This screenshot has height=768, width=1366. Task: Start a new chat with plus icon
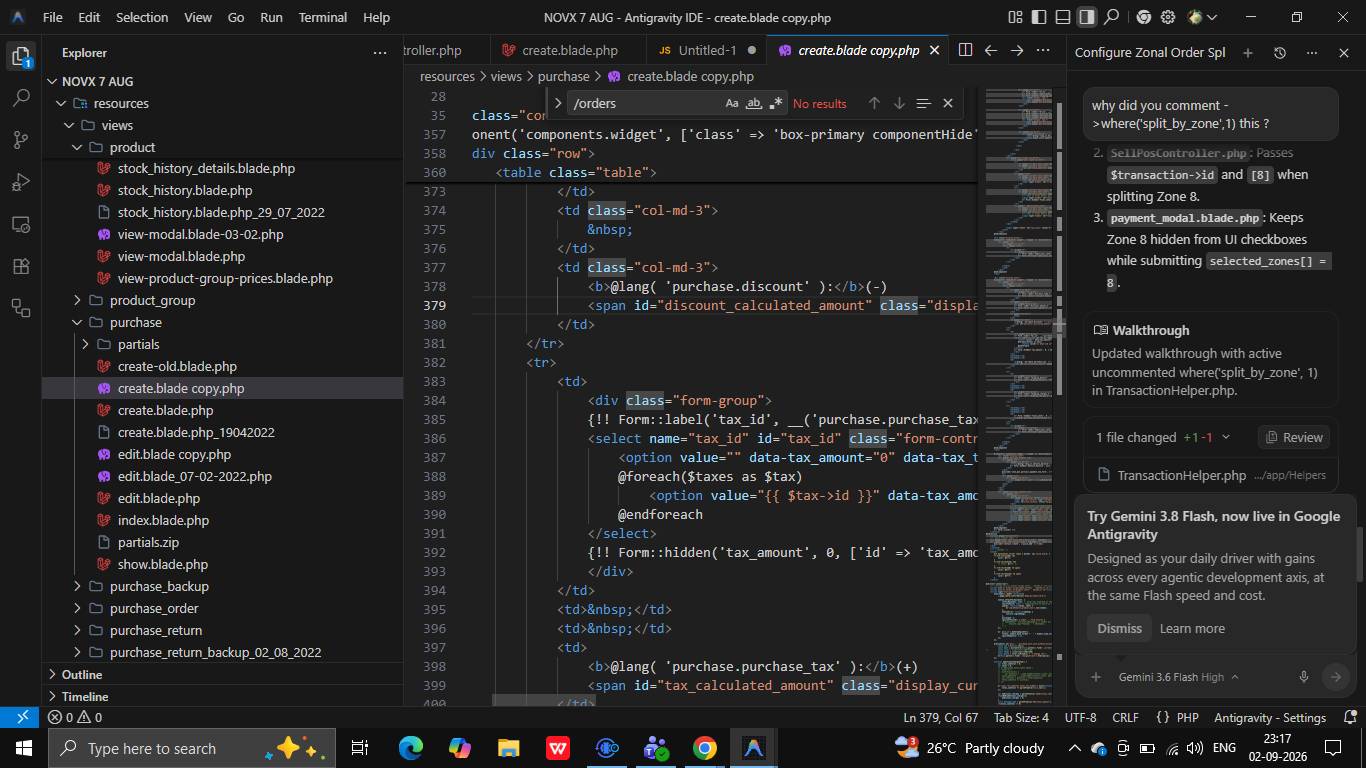click(1247, 53)
